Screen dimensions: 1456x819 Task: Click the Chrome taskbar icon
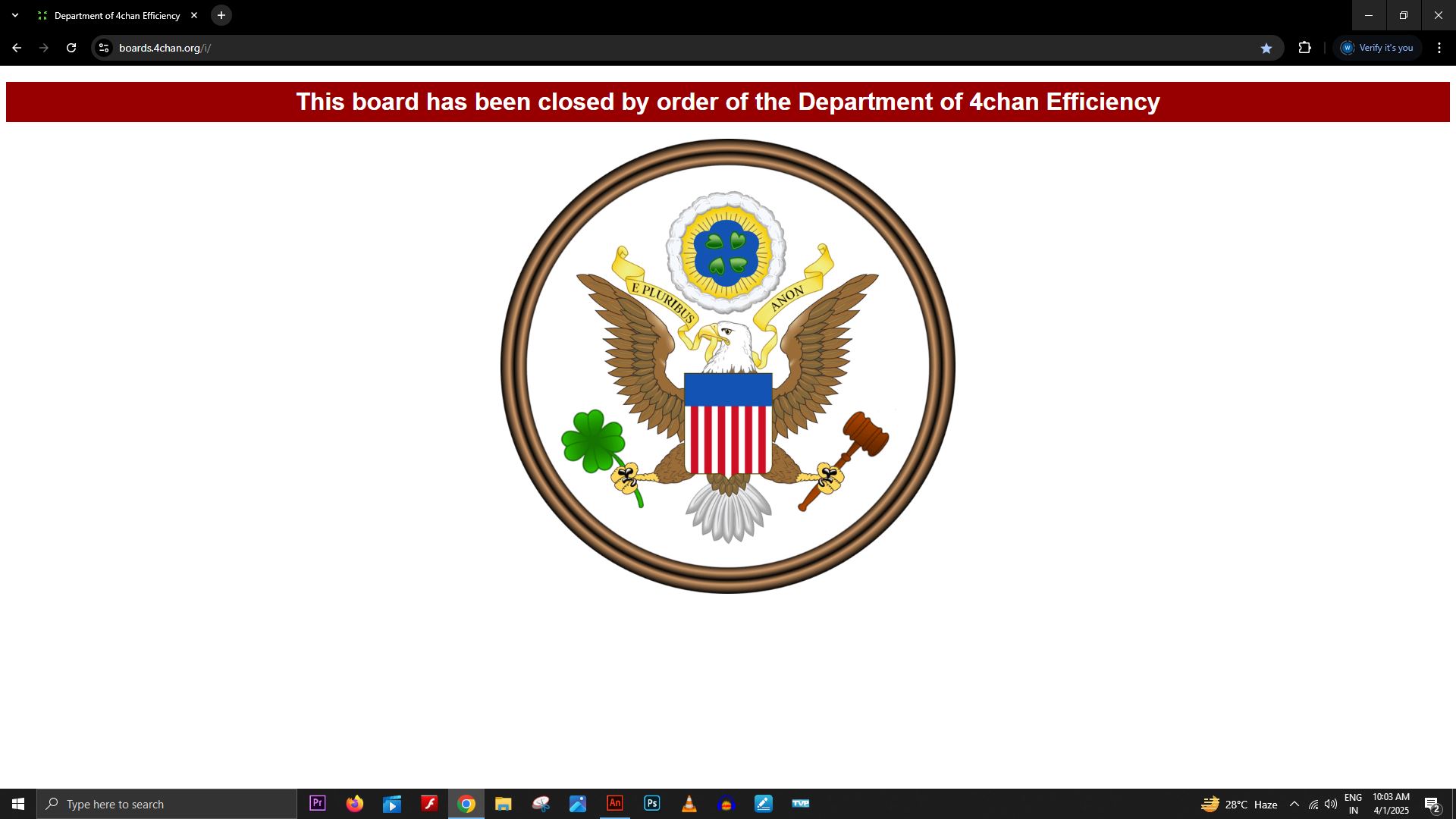(x=466, y=803)
